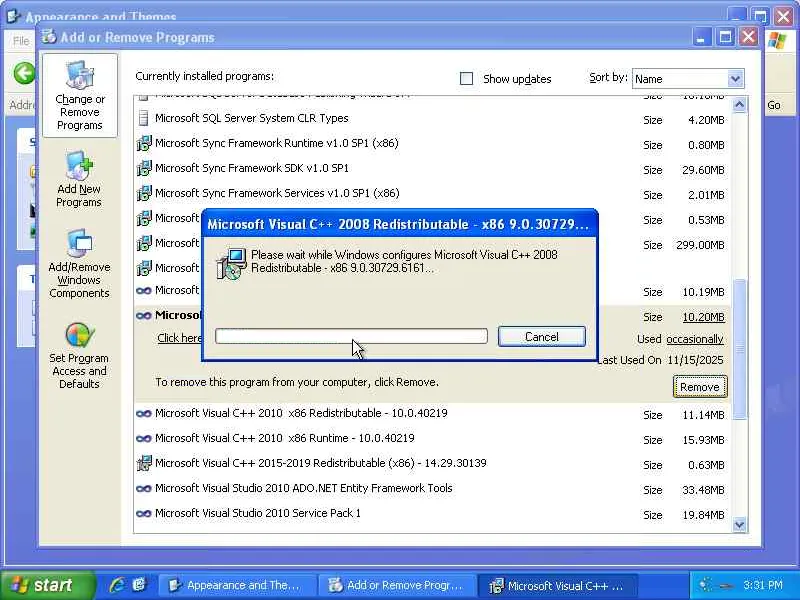
Task: Click the underlined 10.20MB size value
Action: (703, 317)
